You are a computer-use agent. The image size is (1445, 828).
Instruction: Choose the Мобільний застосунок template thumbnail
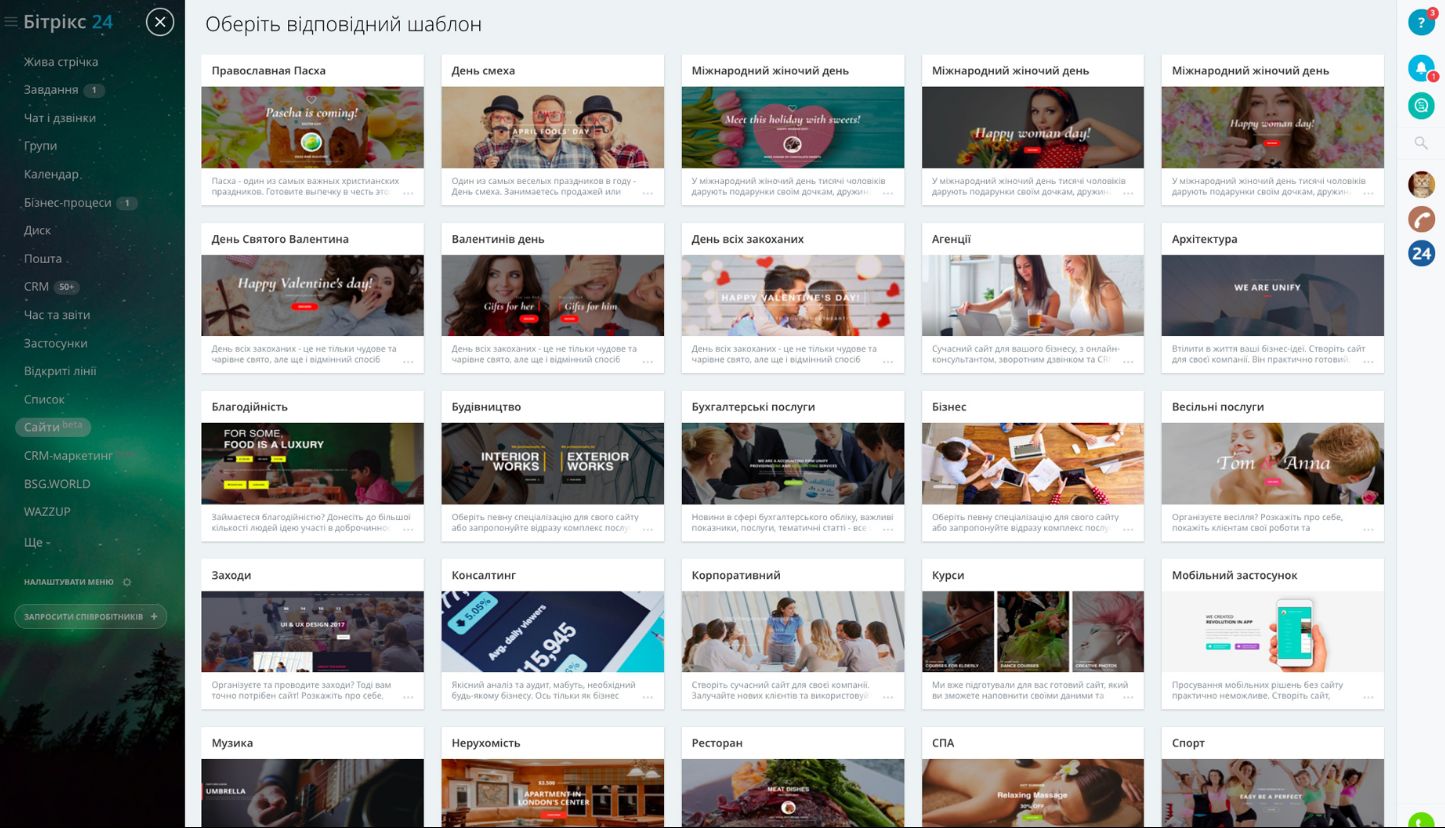tap(1272, 631)
